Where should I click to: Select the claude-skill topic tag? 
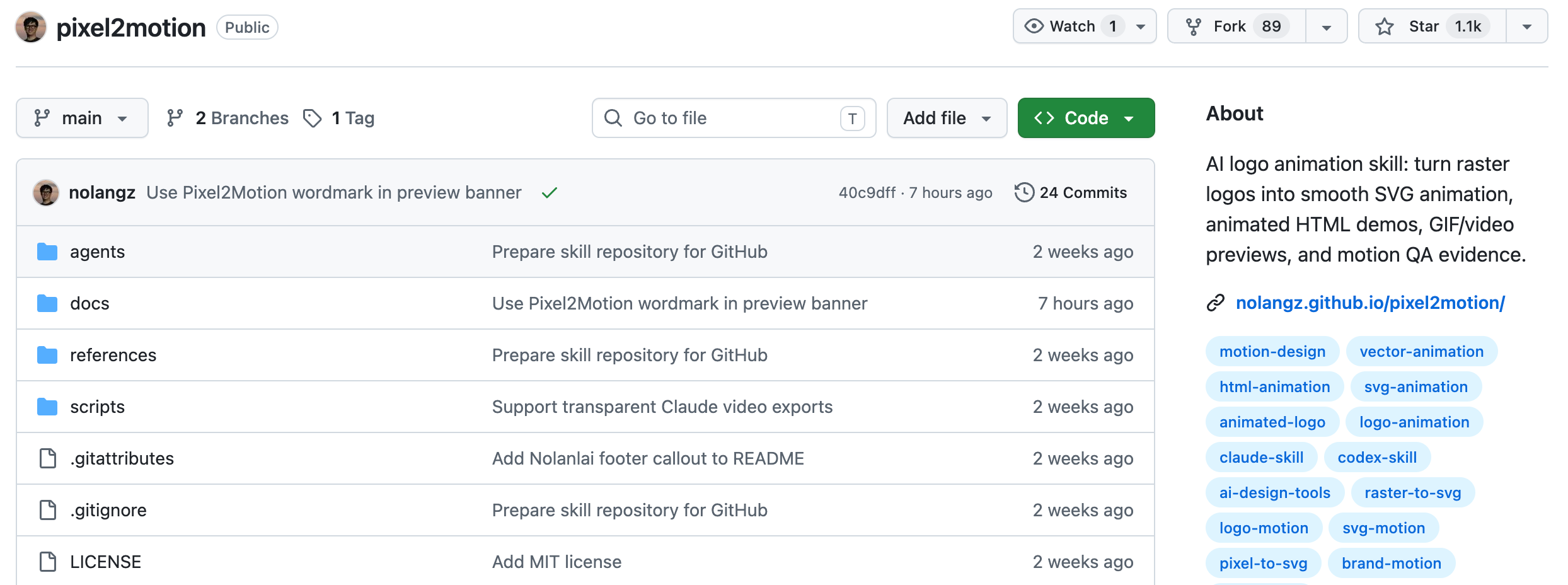[1261, 457]
